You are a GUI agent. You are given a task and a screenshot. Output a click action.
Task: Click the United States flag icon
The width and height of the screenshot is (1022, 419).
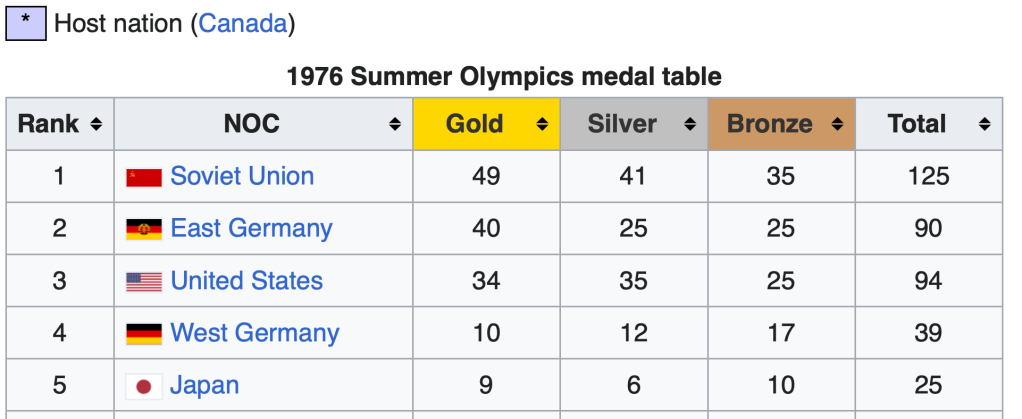(x=144, y=282)
